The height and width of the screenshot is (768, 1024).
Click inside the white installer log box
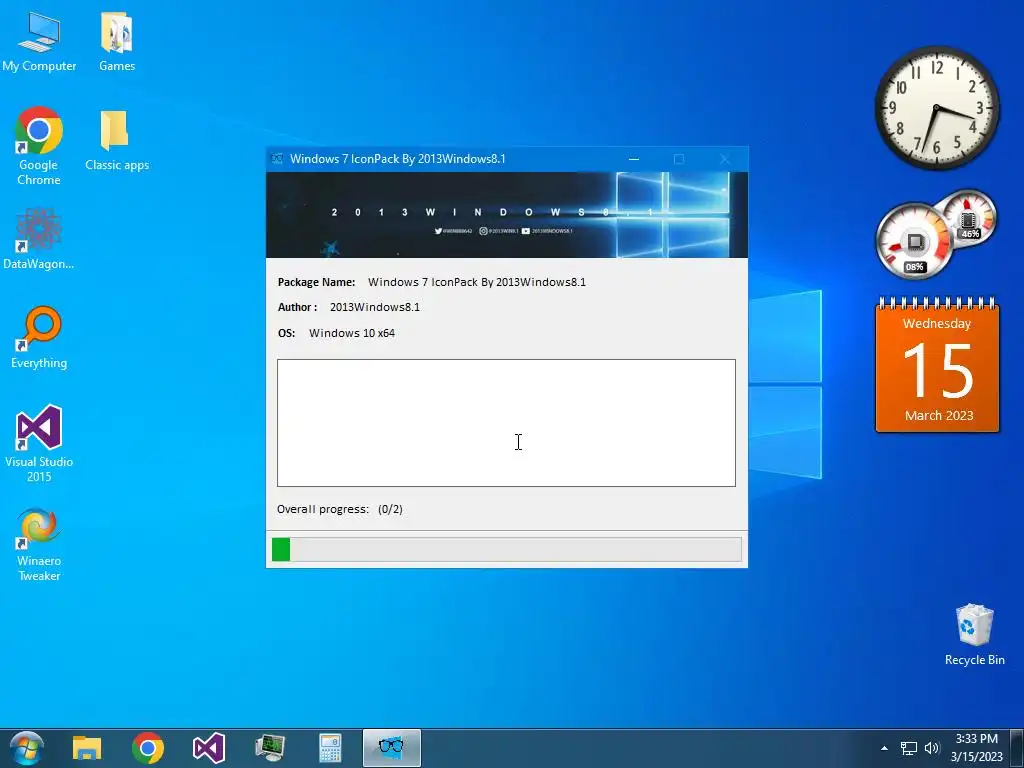coord(506,423)
